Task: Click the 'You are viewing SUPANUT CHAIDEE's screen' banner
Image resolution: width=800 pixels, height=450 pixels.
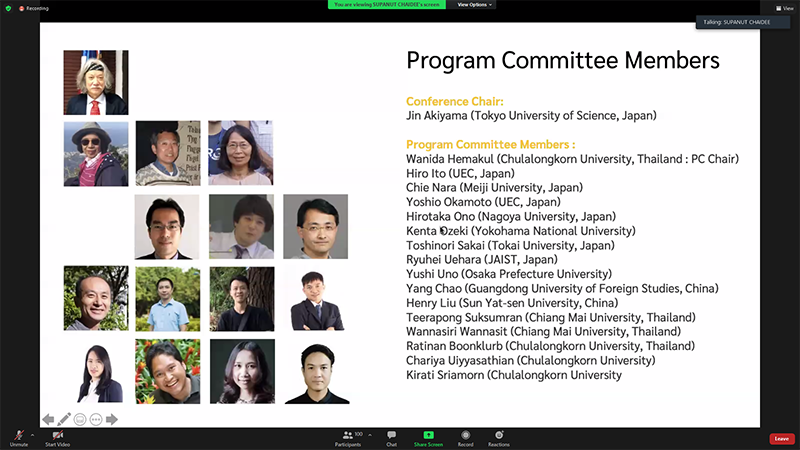Action: click(387, 5)
